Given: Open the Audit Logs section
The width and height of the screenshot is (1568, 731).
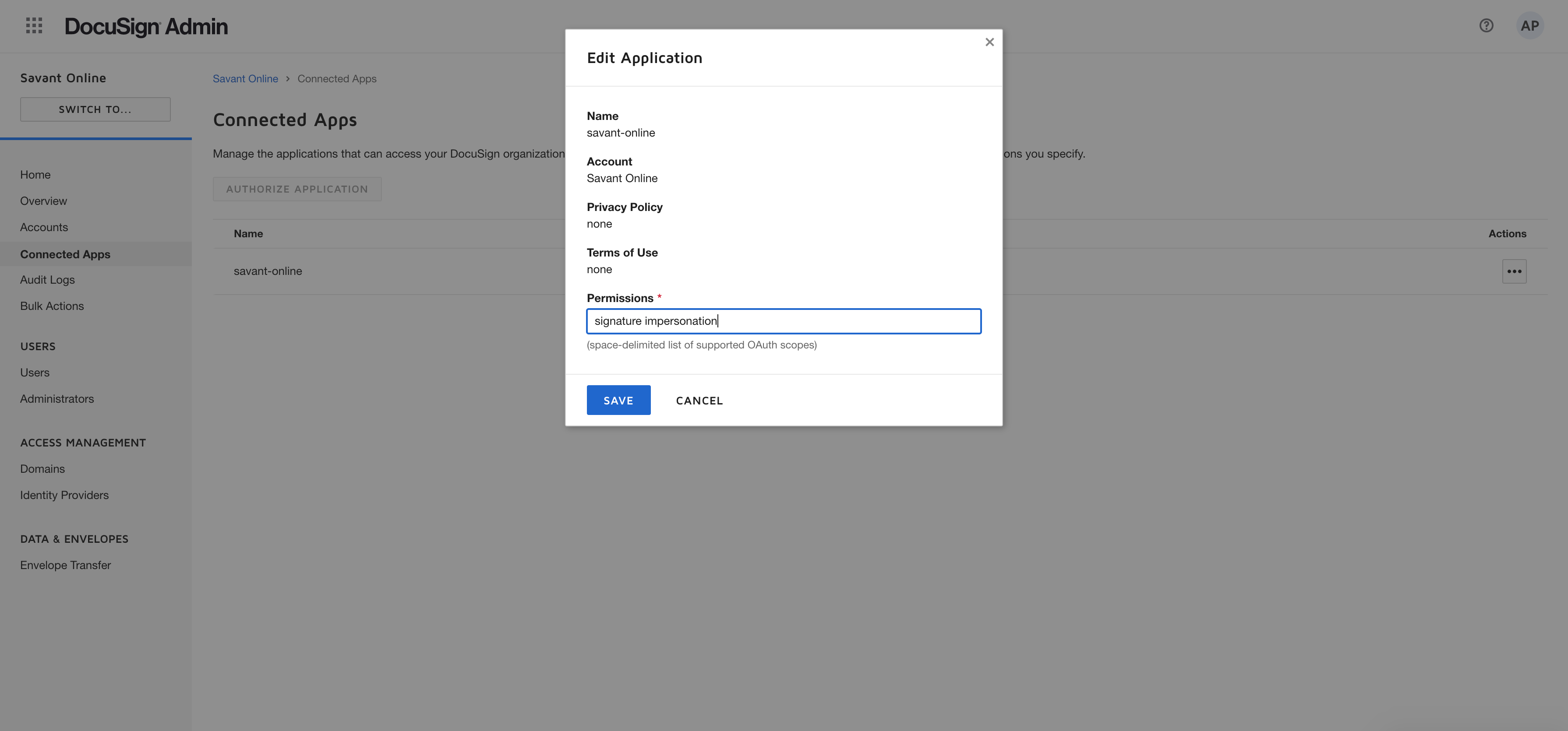Looking at the screenshot, I should (47, 279).
